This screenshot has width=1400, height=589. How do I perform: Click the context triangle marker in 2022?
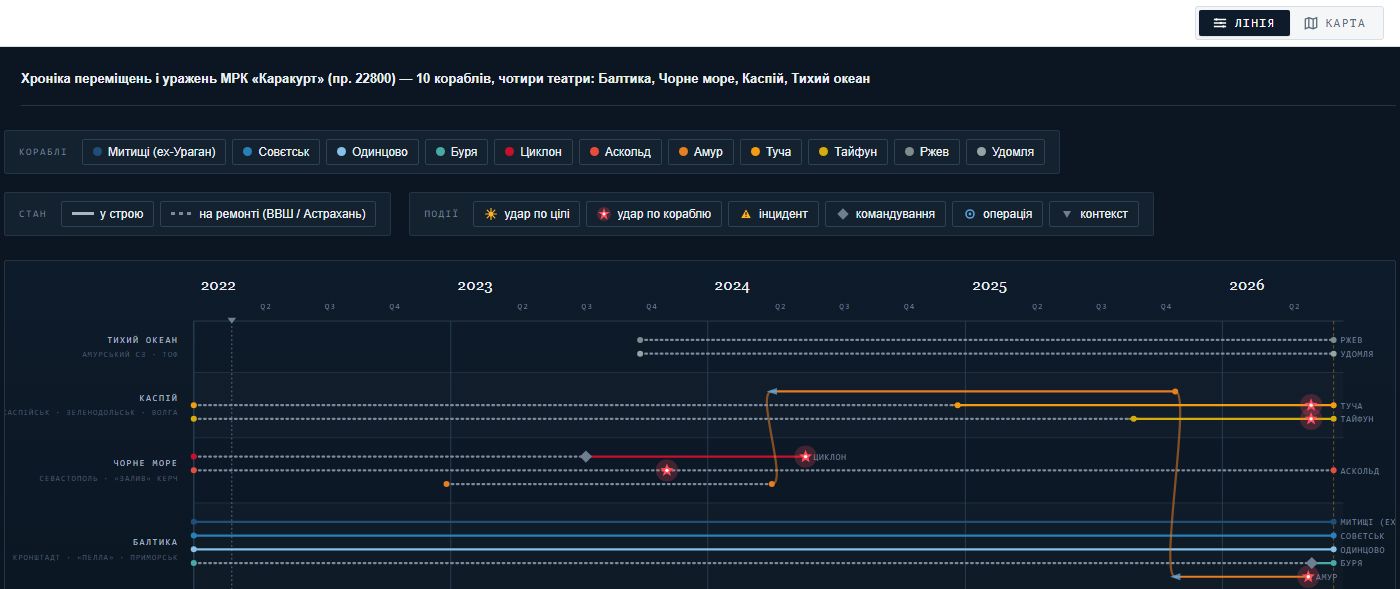(x=232, y=320)
